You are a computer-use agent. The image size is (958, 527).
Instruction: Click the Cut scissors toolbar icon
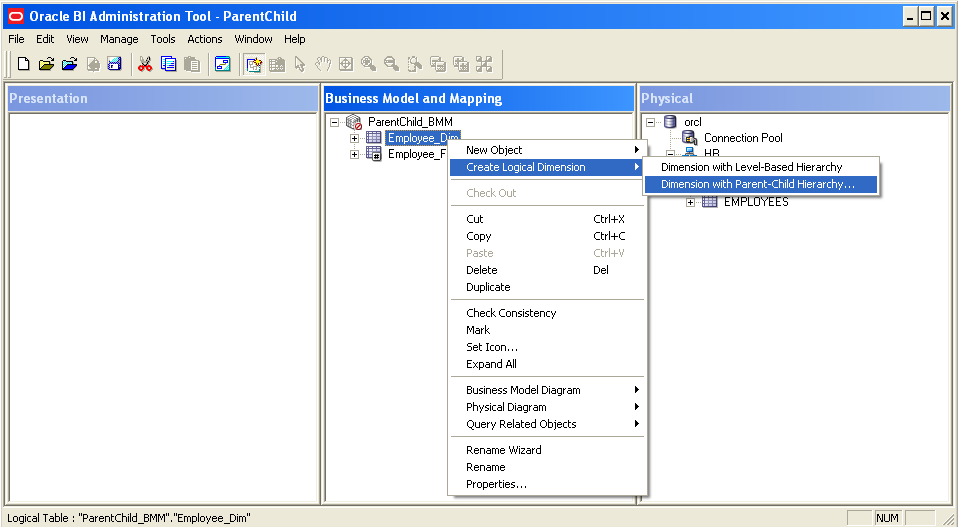(145, 64)
